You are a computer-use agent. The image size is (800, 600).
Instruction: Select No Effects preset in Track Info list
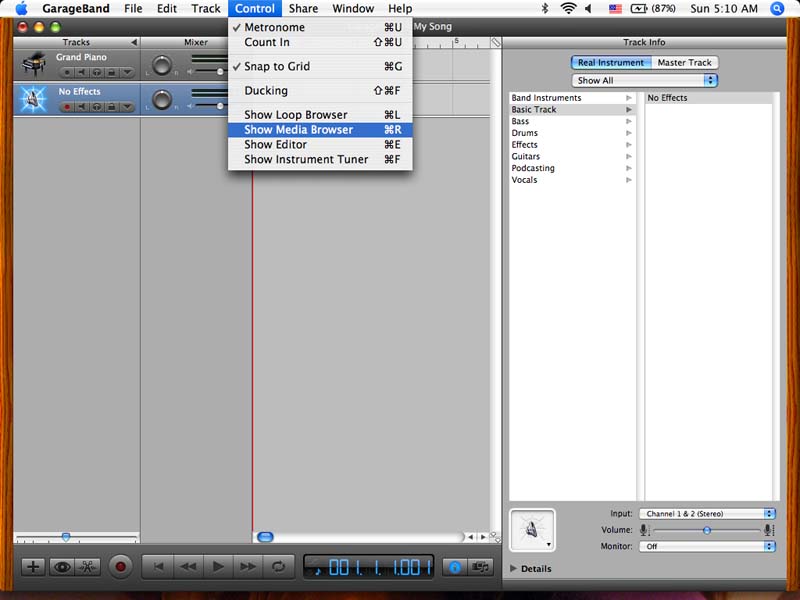[709, 97]
